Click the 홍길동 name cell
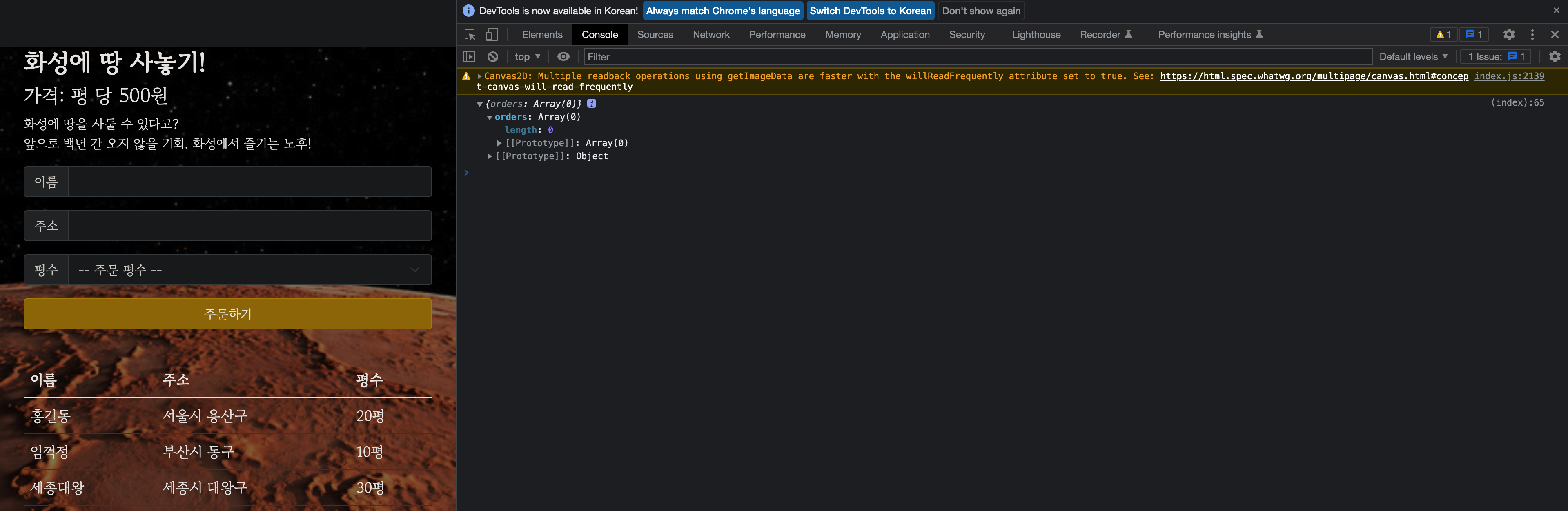 click(x=51, y=415)
